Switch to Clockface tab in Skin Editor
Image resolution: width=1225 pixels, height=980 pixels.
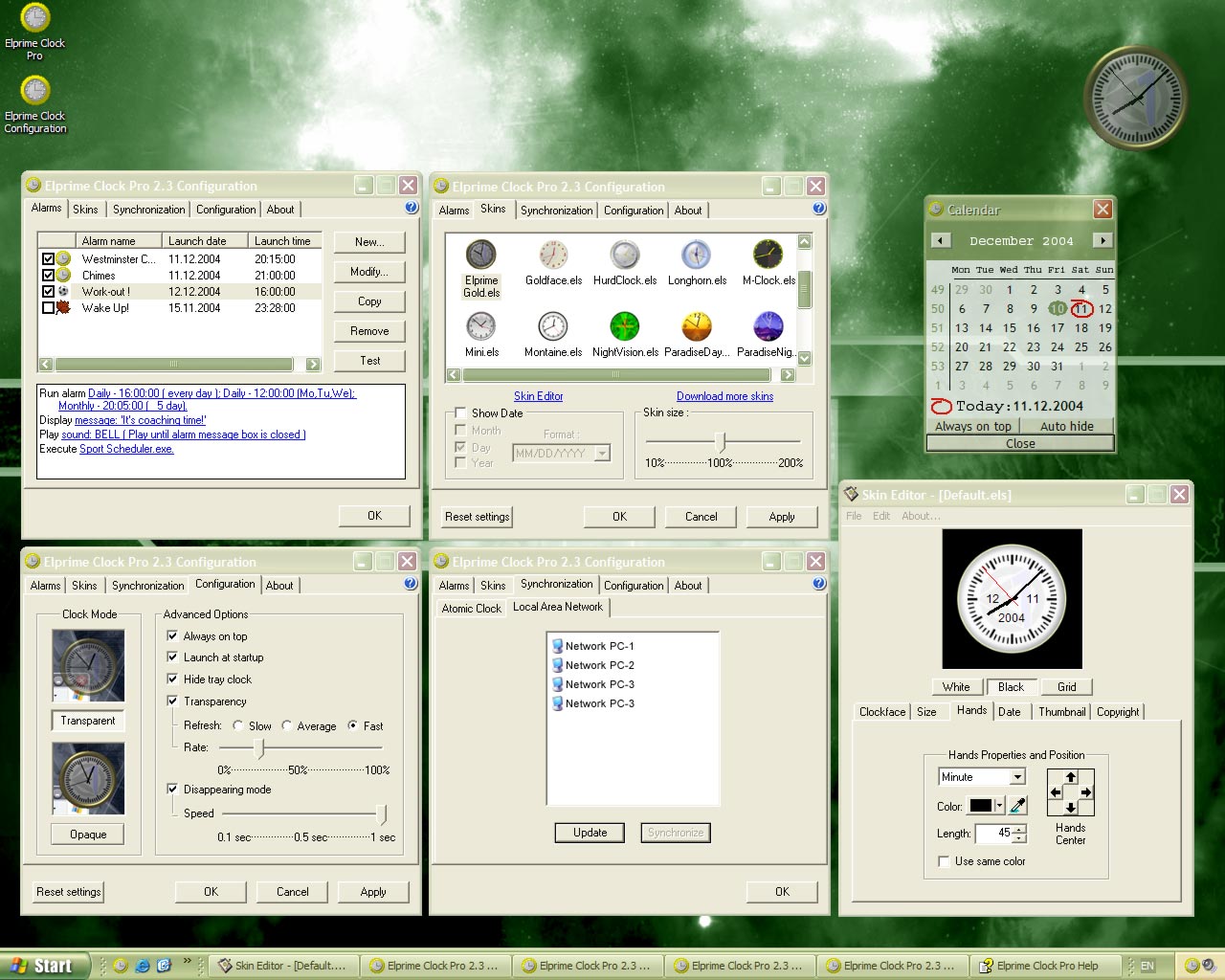pos(882,712)
